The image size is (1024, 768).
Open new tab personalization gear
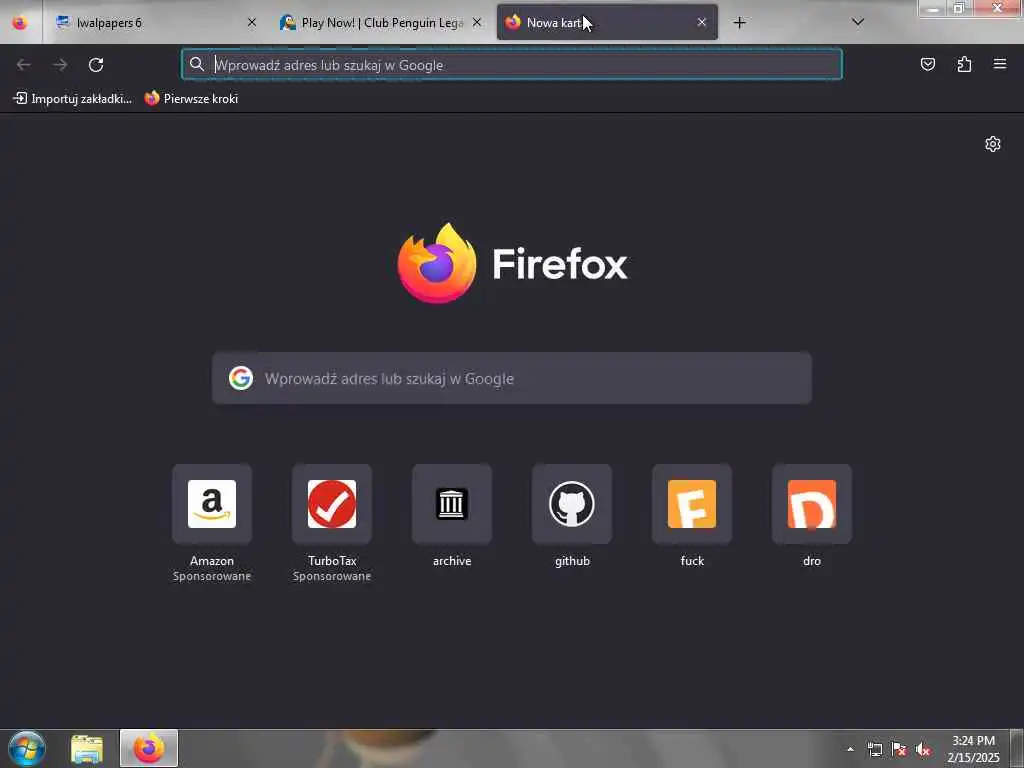[x=993, y=144]
